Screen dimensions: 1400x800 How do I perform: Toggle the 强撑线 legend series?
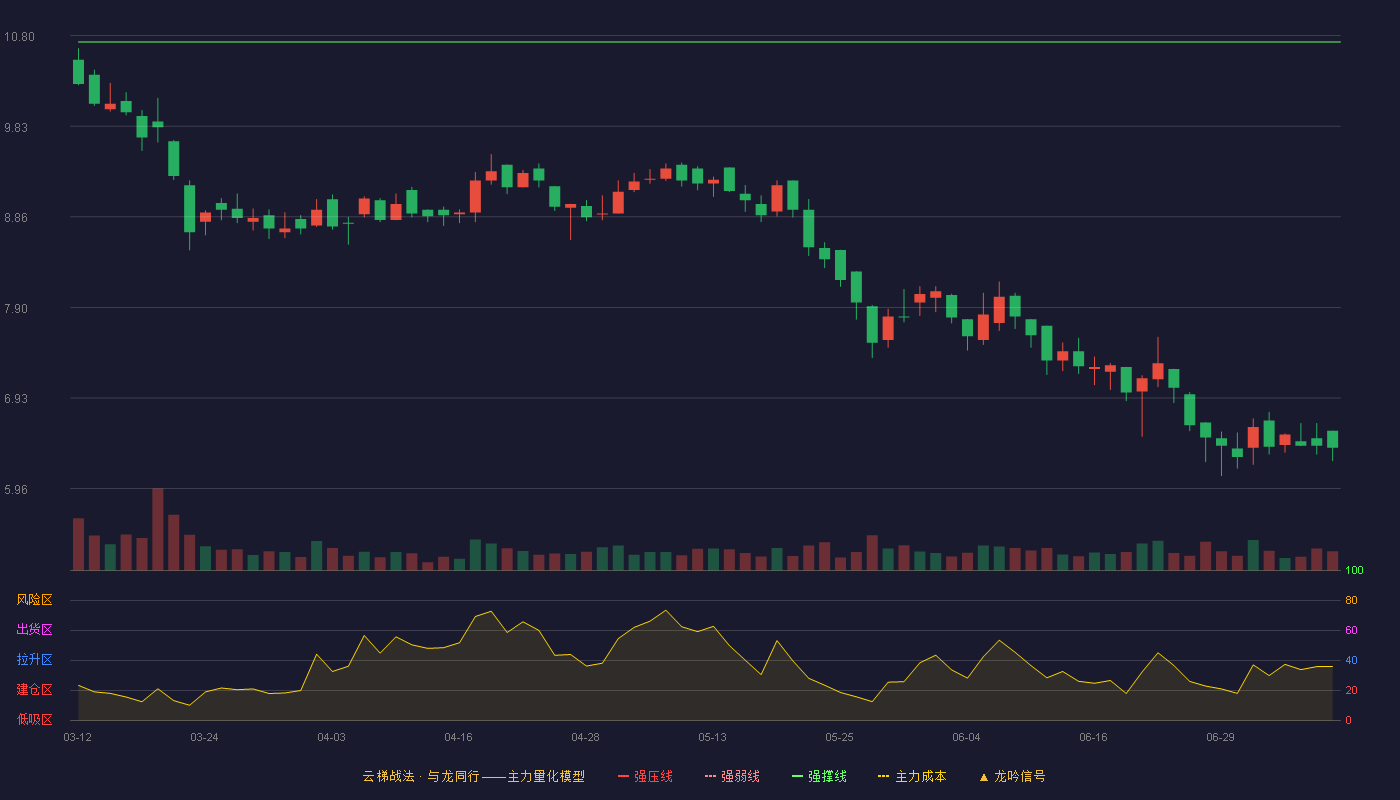pos(819,776)
